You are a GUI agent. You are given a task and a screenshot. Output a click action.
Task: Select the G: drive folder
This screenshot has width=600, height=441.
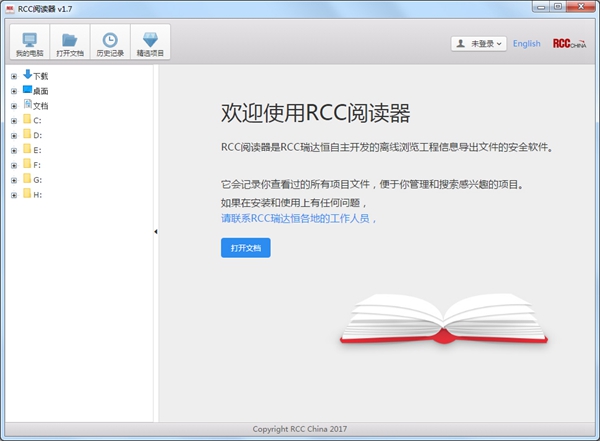coord(37,180)
